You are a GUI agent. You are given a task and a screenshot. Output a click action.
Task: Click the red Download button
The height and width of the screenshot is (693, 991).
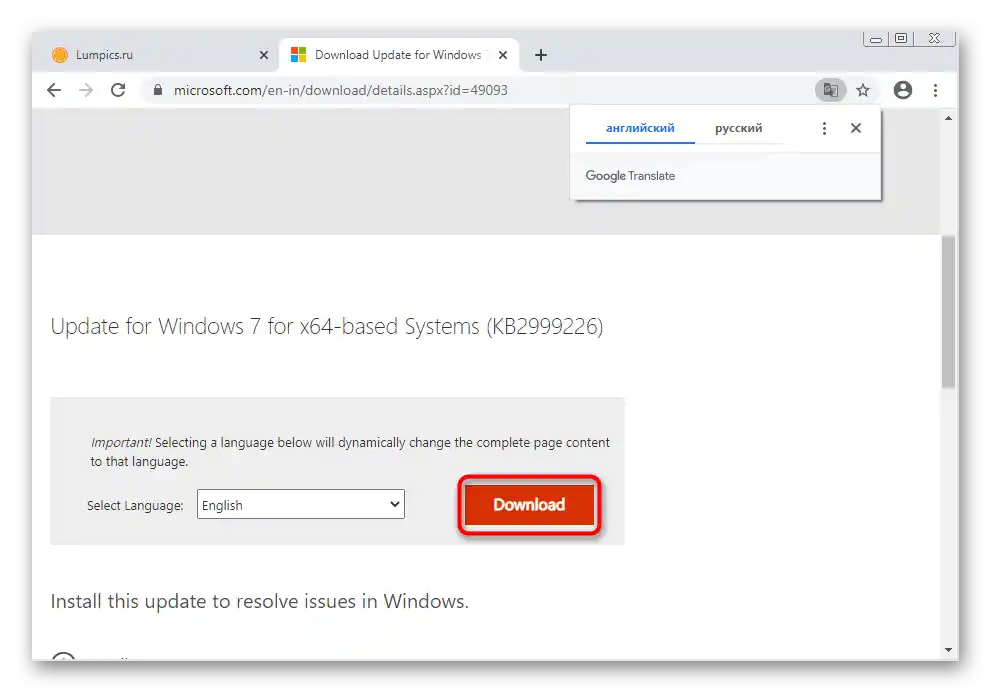pyautogui.click(x=530, y=505)
